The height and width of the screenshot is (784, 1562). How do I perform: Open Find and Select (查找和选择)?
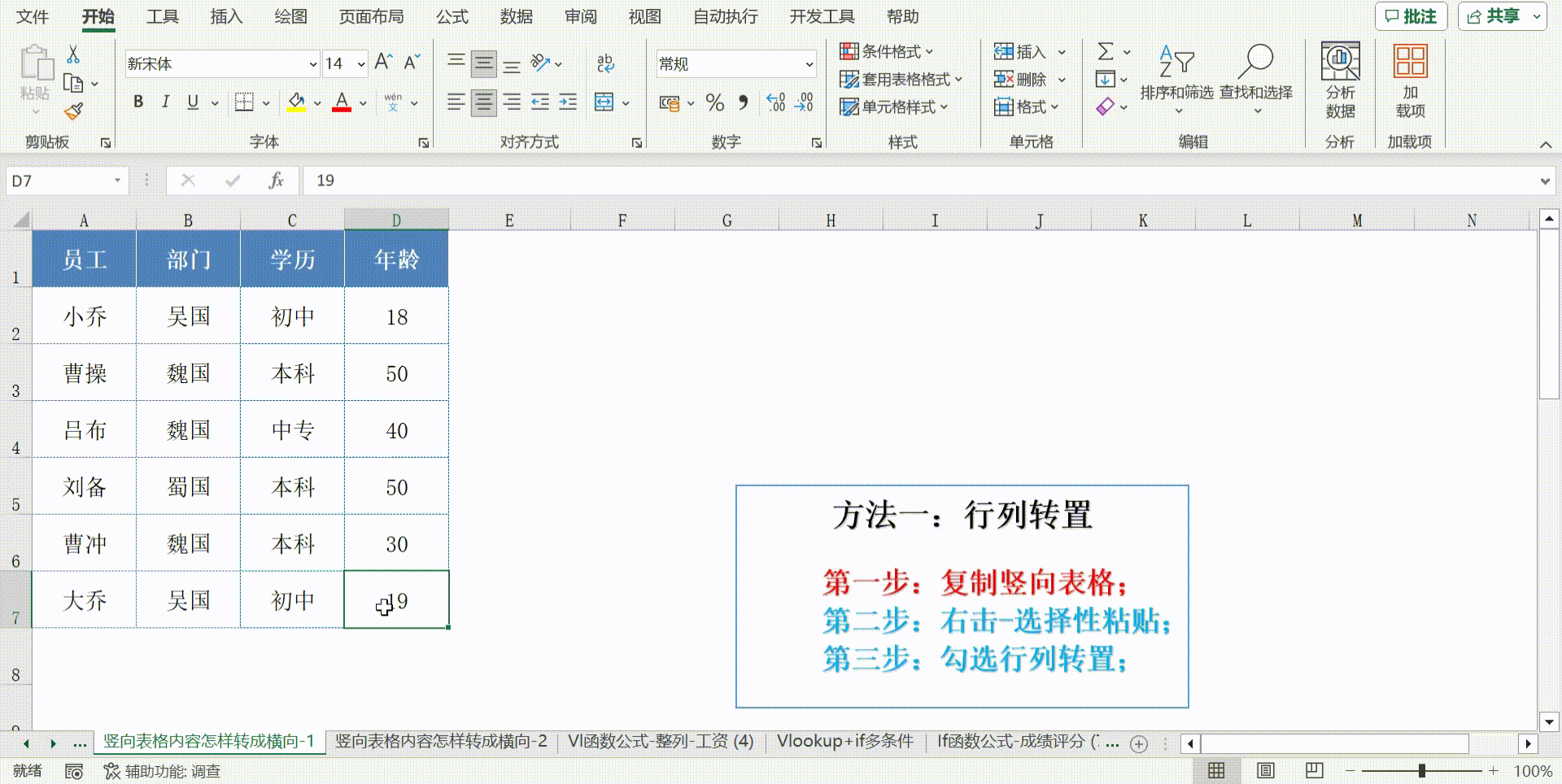[1256, 79]
